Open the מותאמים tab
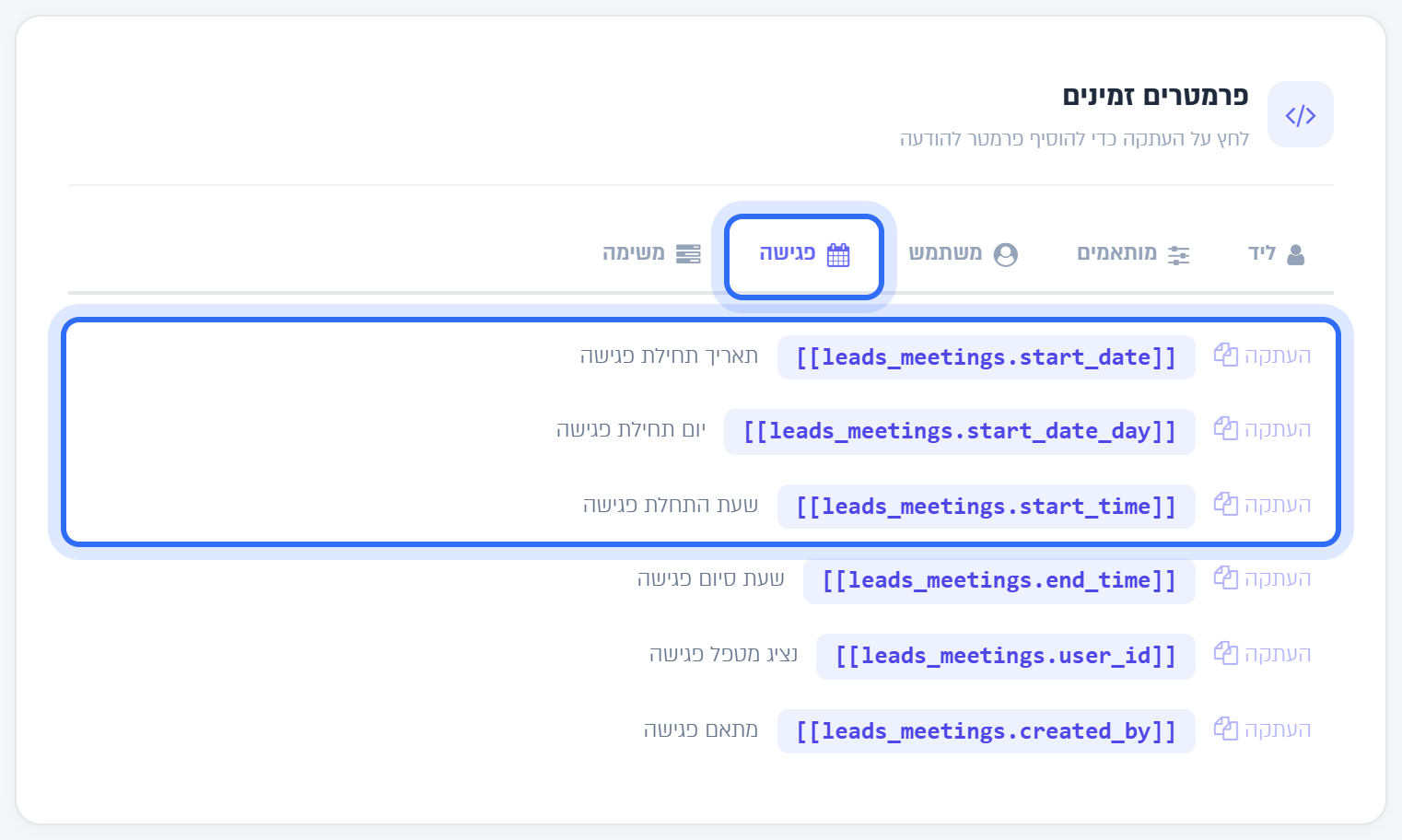 click(1133, 254)
